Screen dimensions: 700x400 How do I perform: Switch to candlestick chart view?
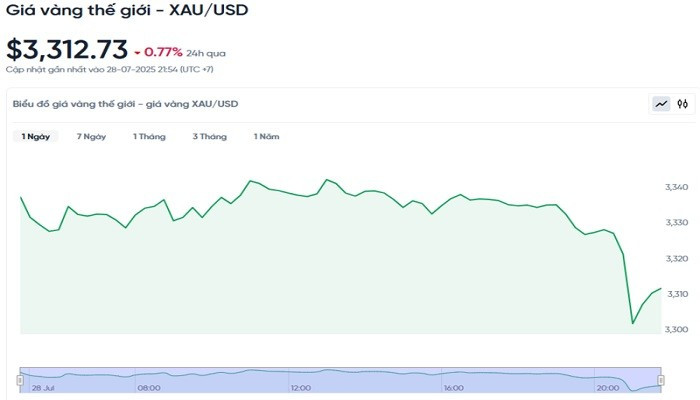coord(682,103)
